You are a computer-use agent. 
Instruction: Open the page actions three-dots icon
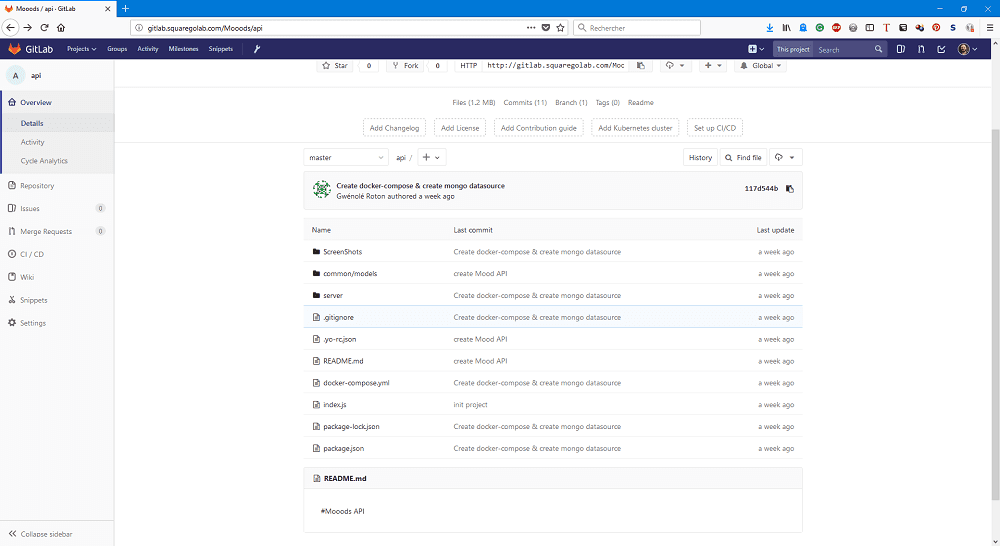[x=531, y=28]
